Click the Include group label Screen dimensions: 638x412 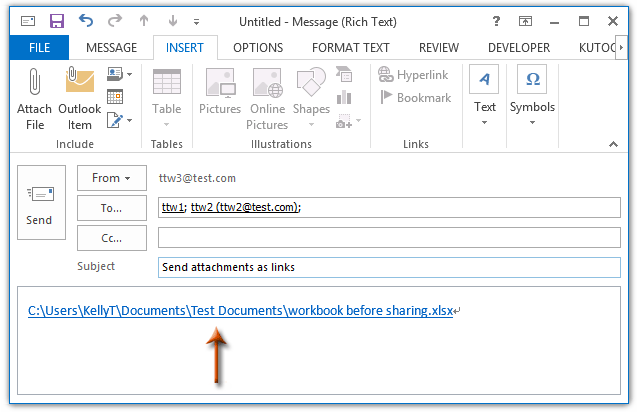point(75,144)
